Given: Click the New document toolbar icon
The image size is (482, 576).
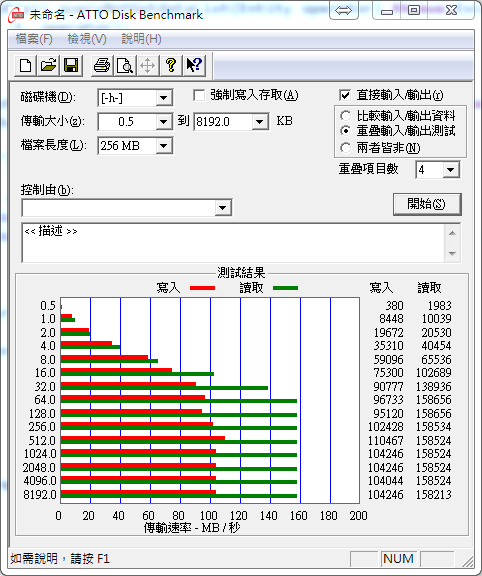Looking at the screenshot, I should [x=25, y=66].
